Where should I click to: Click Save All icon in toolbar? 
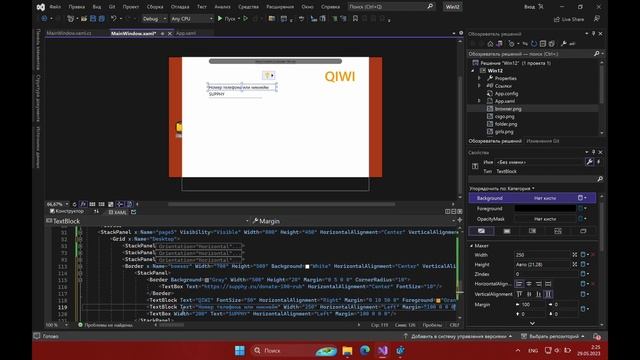102,19
